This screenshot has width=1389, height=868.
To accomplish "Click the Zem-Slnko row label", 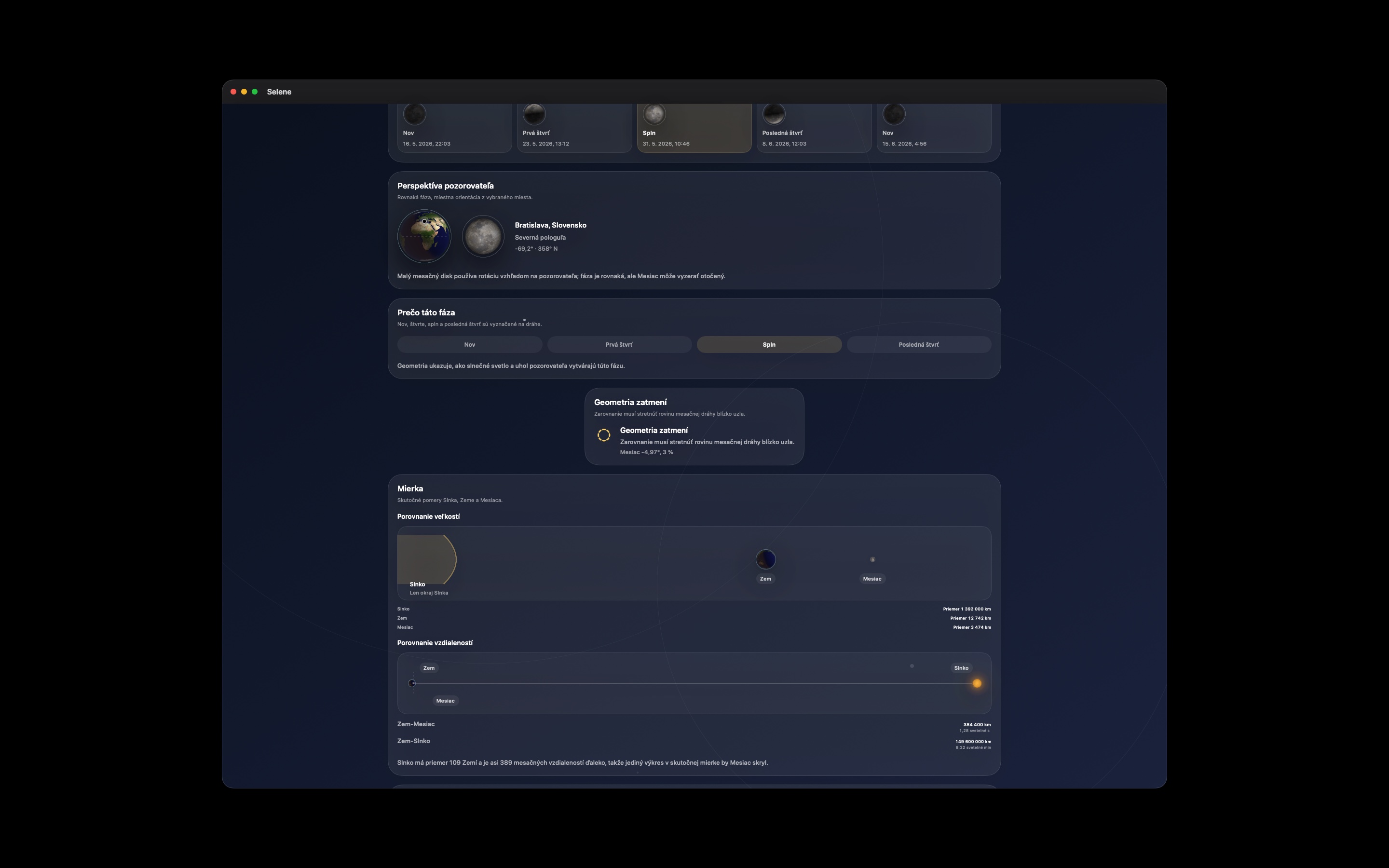I will (x=414, y=741).
